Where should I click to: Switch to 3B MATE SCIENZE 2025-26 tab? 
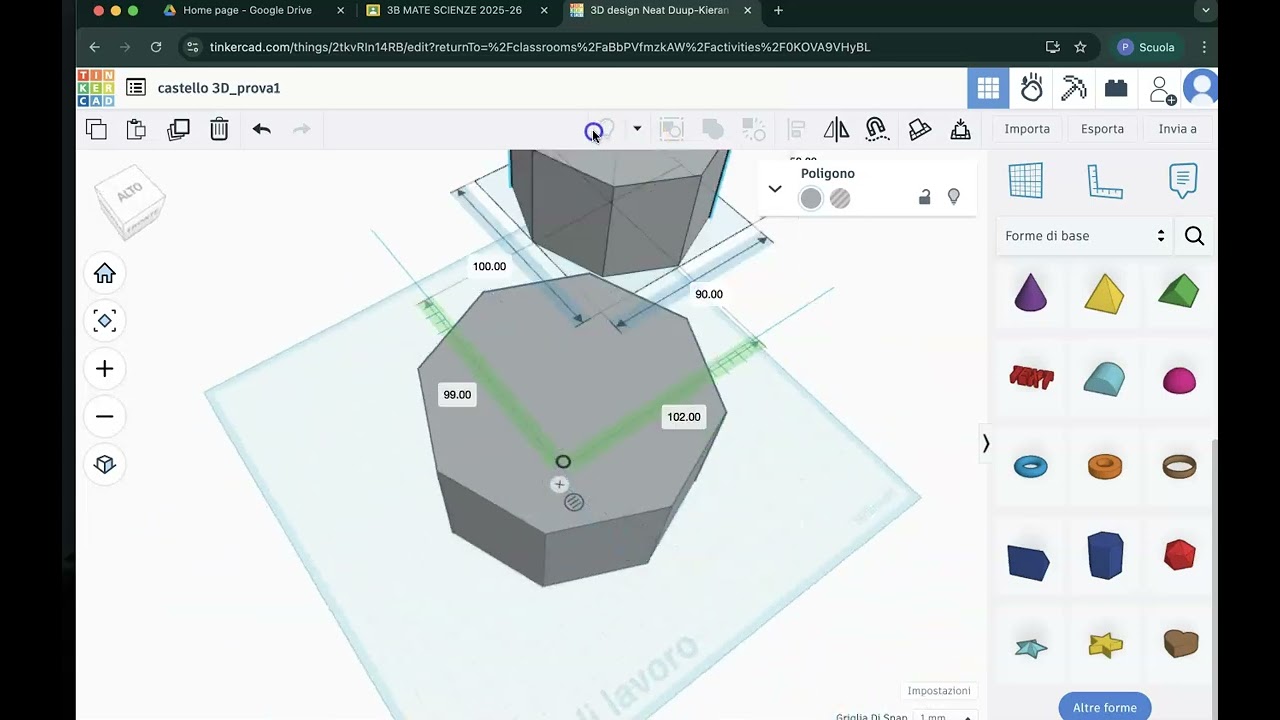click(x=454, y=10)
